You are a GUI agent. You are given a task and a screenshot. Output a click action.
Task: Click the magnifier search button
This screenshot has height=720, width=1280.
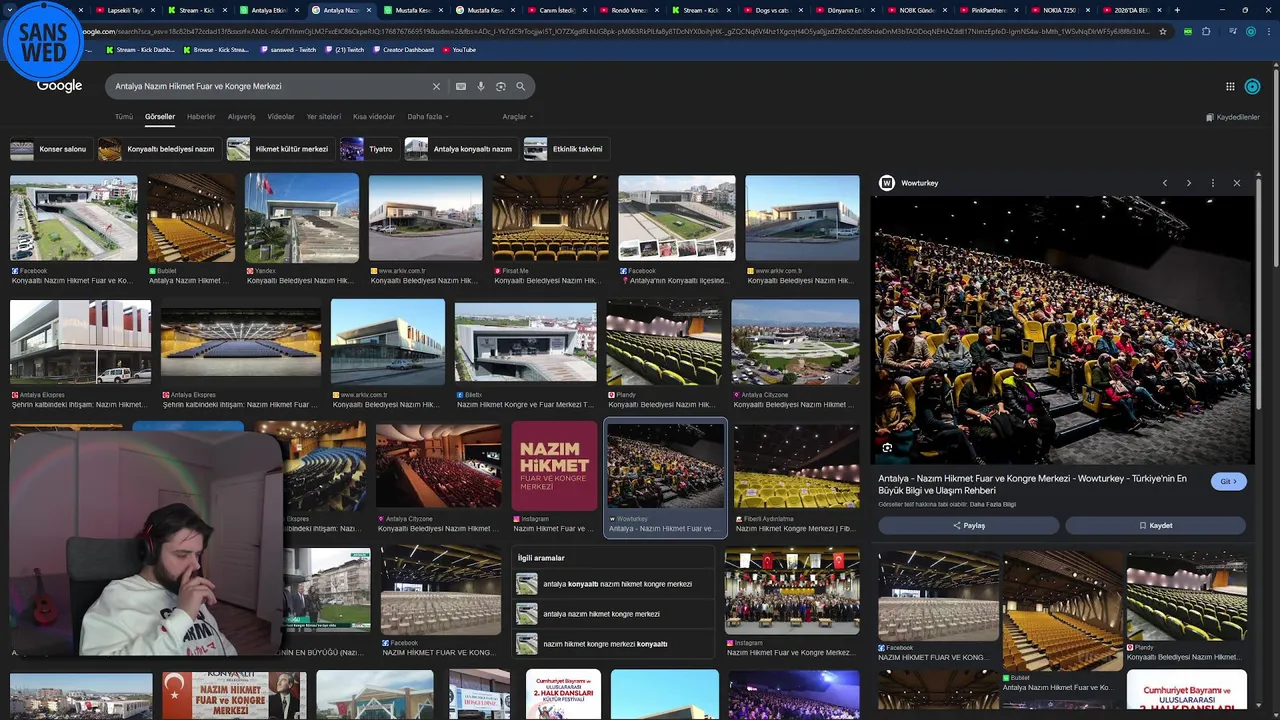click(521, 87)
